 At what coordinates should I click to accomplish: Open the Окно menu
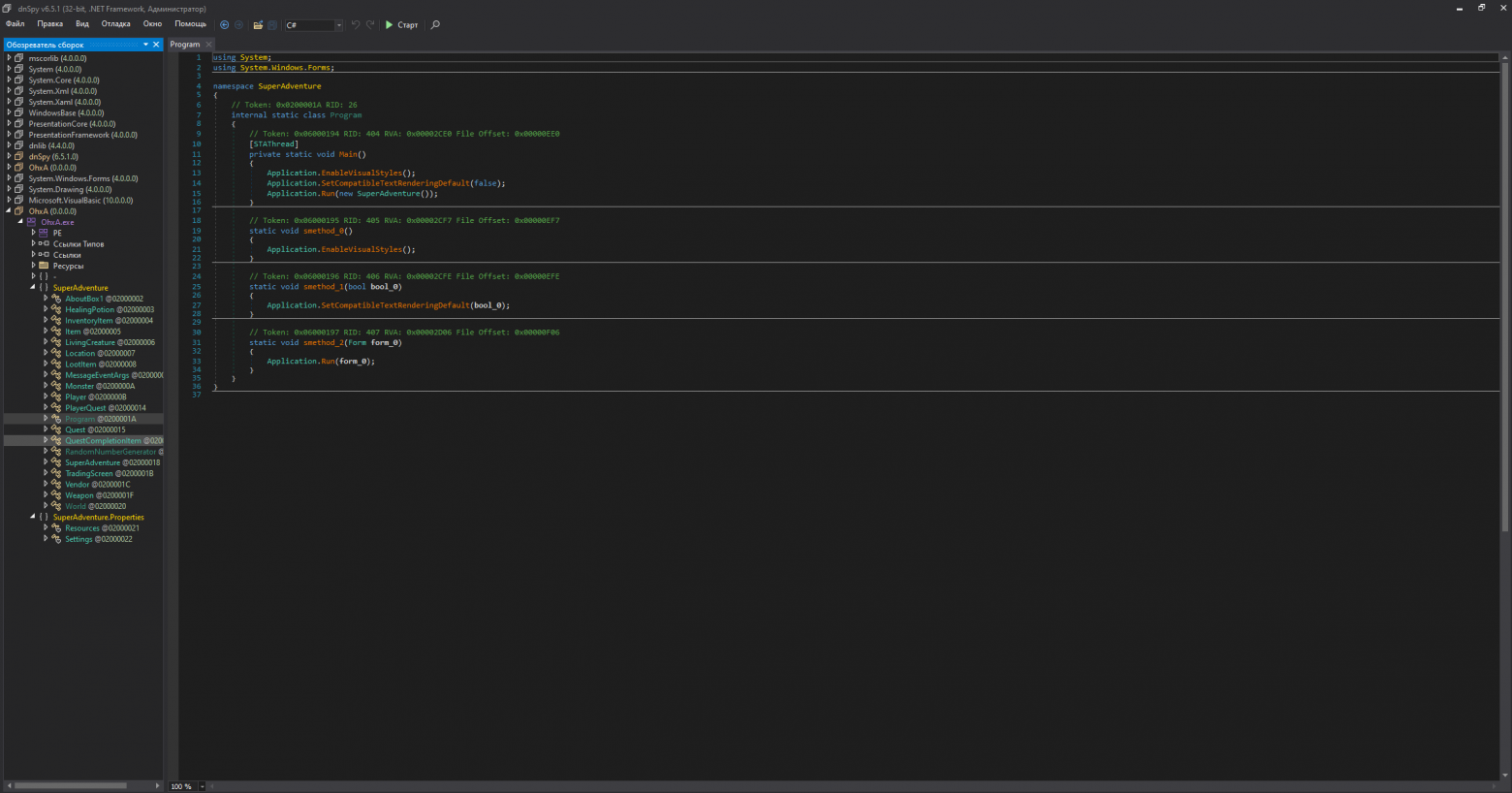coord(152,24)
